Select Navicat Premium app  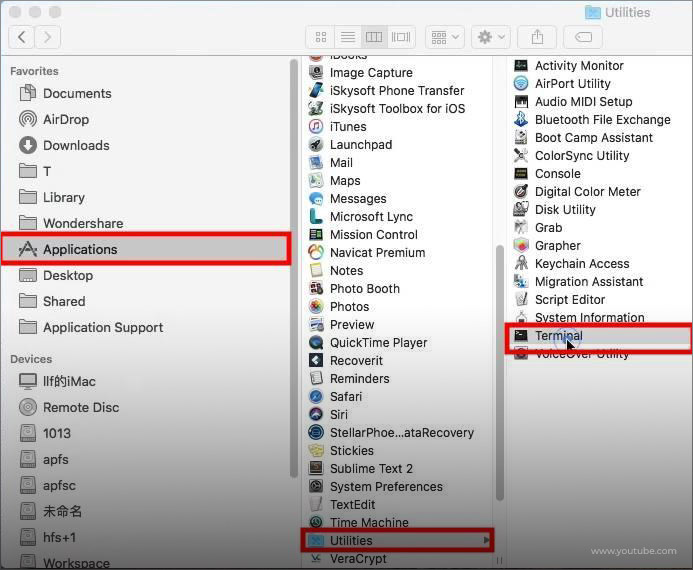pos(367,253)
